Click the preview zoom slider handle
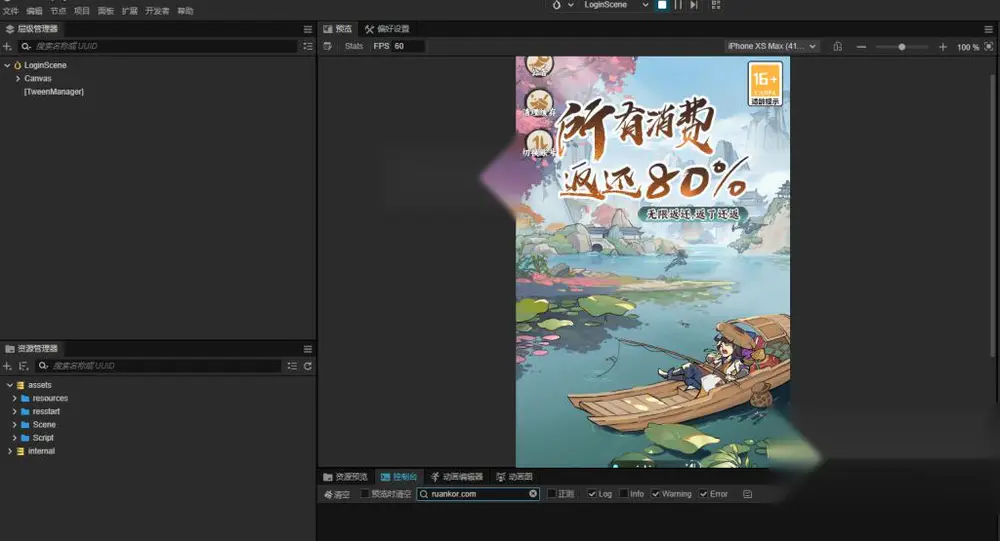Screen dimensions: 1000x541 point(902,47)
